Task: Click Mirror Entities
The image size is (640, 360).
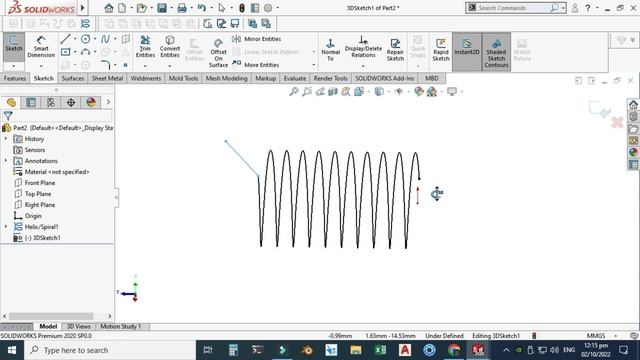Action: click(x=257, y=39)
